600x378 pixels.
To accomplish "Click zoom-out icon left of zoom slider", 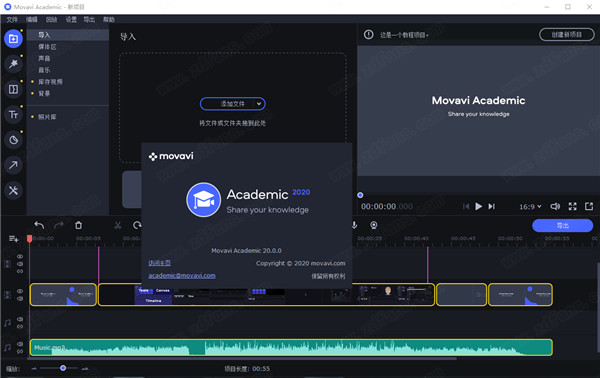I will pyautogui.click(x=34, y=368).
